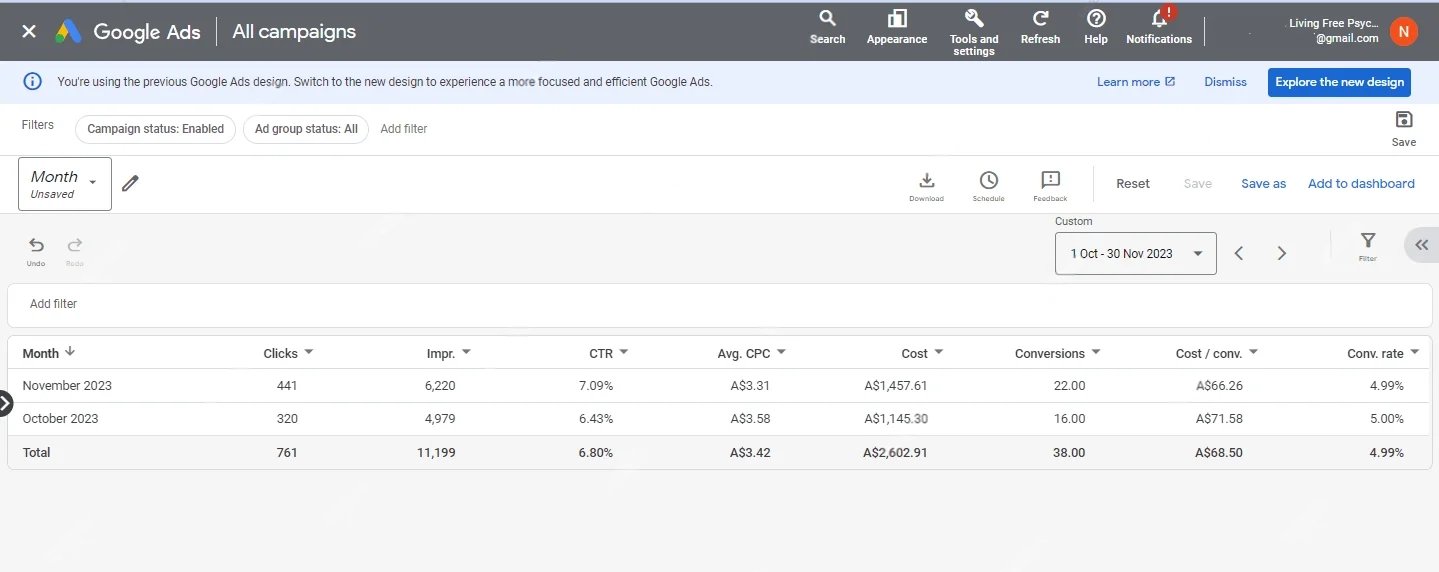
Task: Open the Appearance menu
Action: tap(897, 27)
